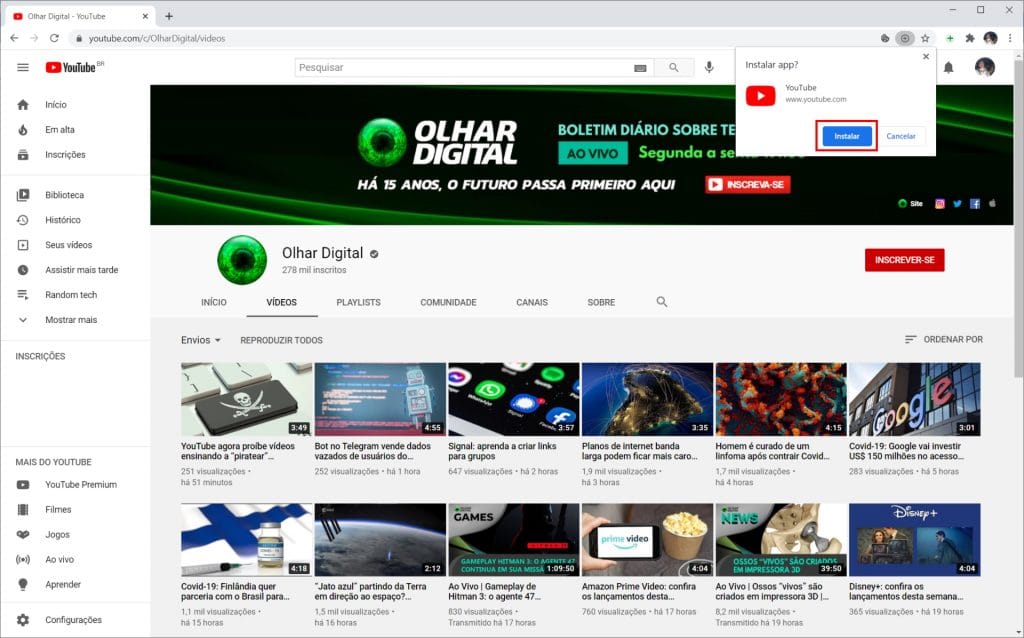Image resolution: width=1024 pixels, height=638 pixels.
Task: Open Google building video thumbnail
Action: pos(914,399)
